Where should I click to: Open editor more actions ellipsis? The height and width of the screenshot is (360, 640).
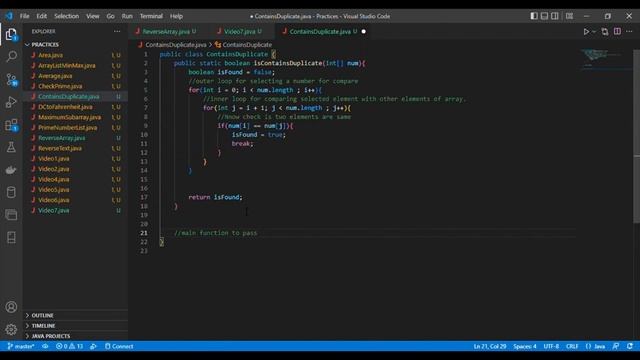[x=629, y=31]
